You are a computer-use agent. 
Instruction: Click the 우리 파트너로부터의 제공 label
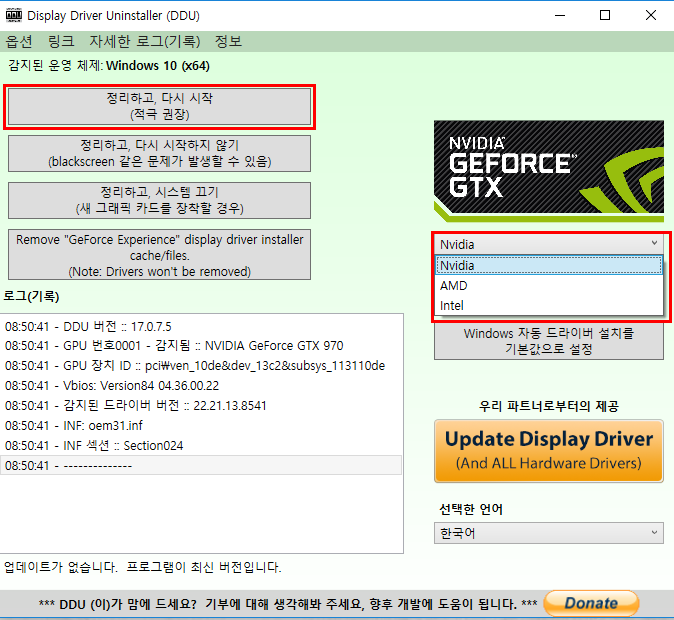point(549,406)
